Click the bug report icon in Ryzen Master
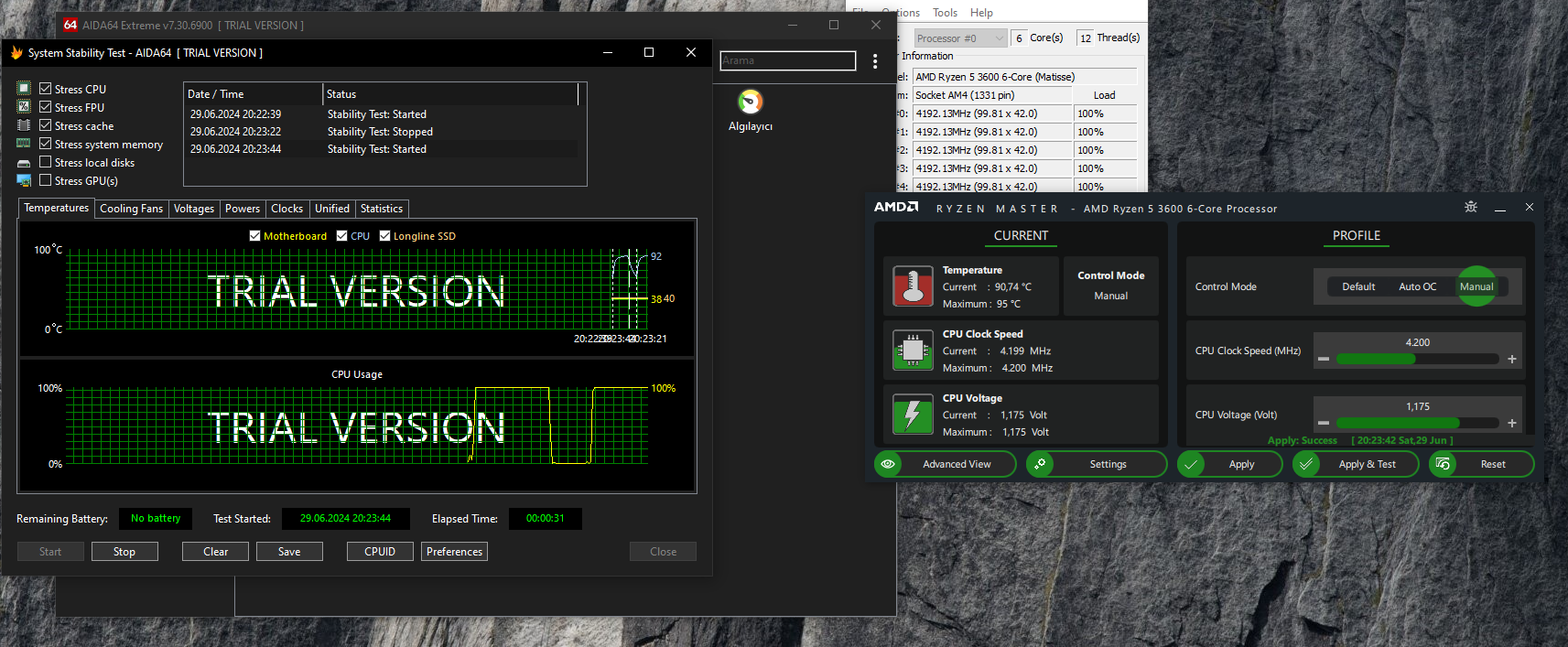This screenshot has height=647, width=1568. (1470, 208)
